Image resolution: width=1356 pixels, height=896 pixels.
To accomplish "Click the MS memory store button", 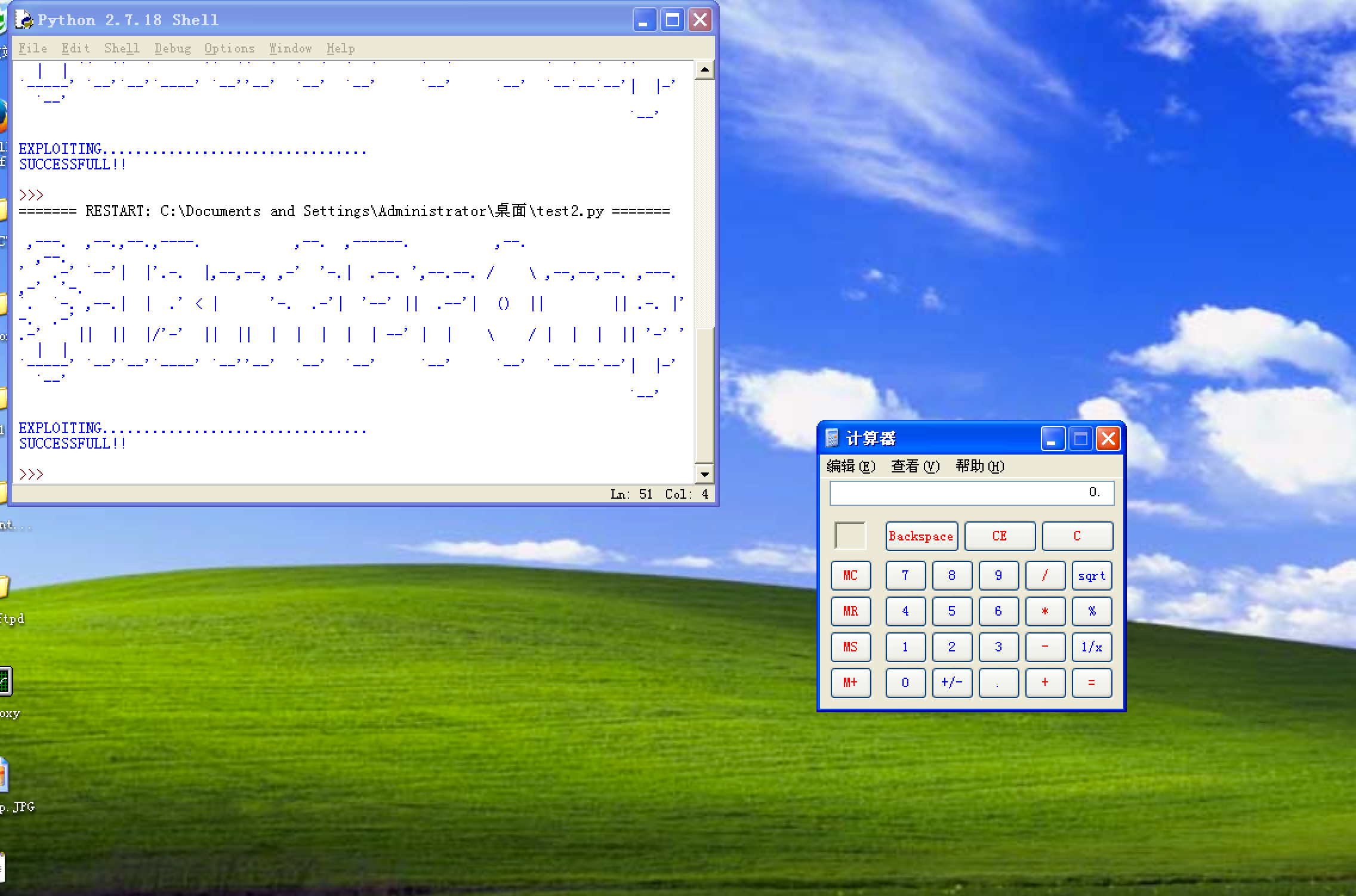I will click(850, 647).
